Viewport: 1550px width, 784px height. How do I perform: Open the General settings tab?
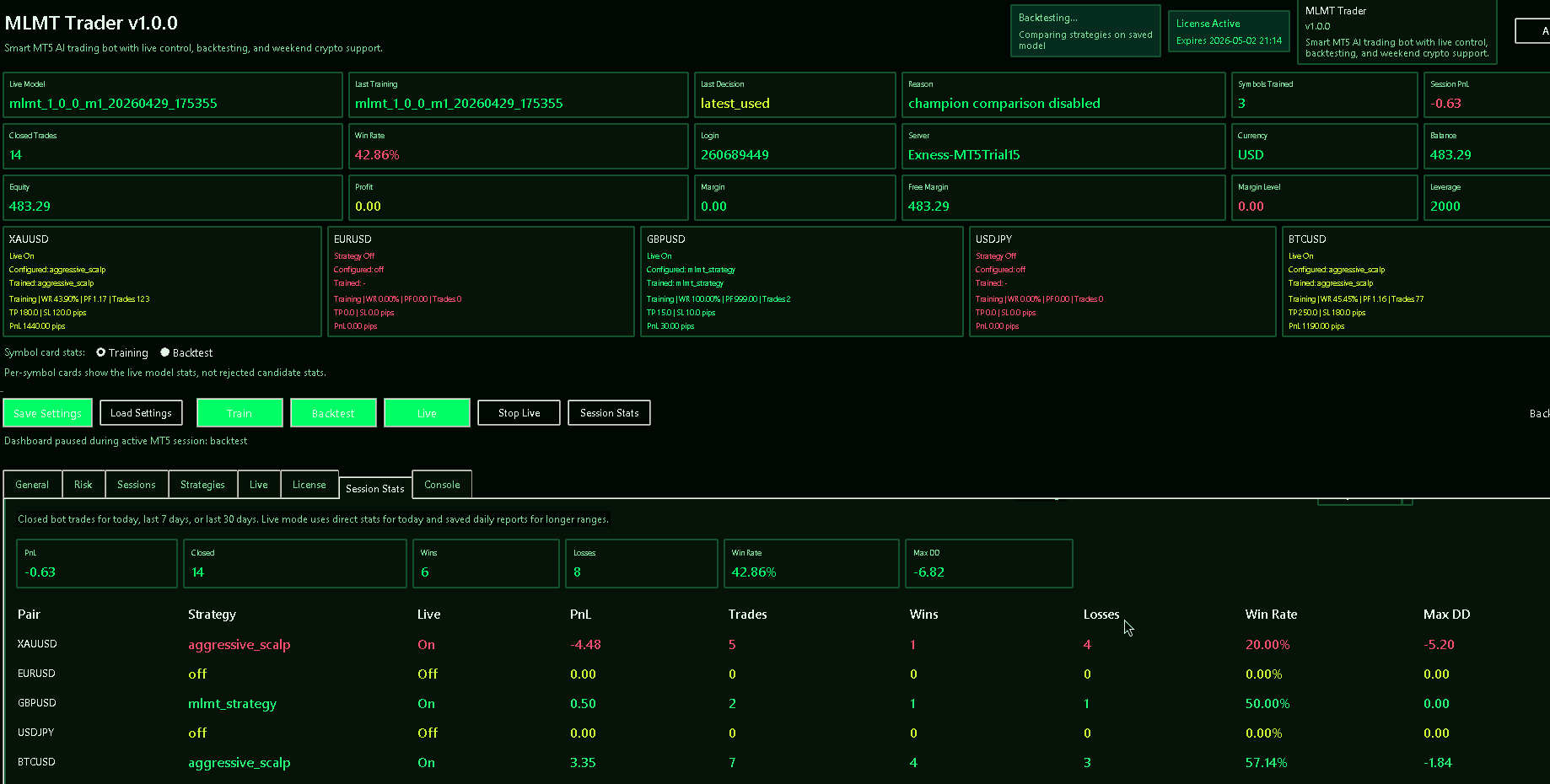tap(32, 484)
